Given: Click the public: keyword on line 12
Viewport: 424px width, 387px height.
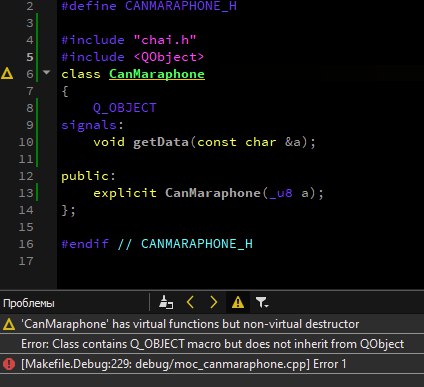Looking at the screenshot, I should (x=88, y=176).
